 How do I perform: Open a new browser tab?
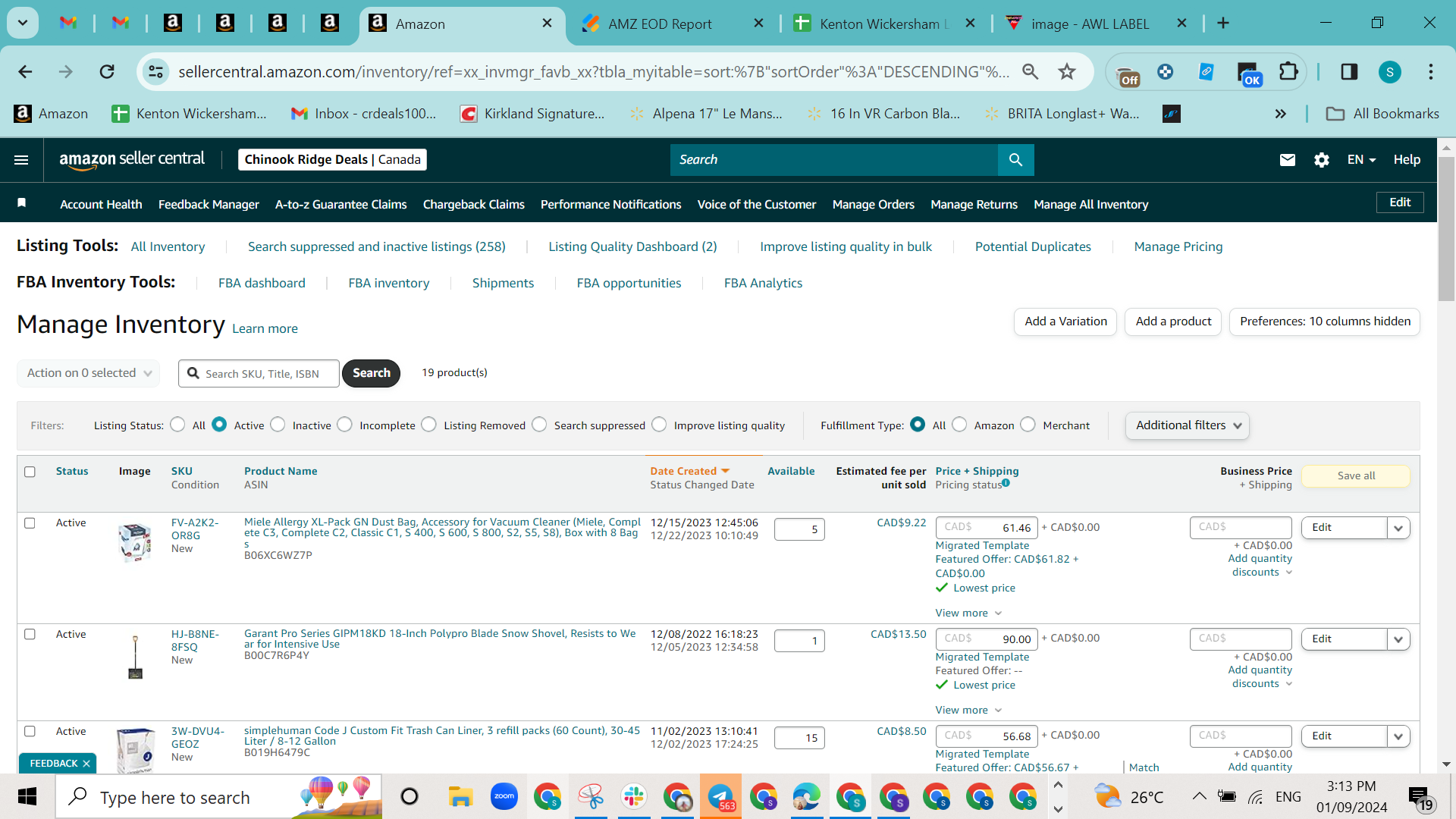click(1223, 24)
